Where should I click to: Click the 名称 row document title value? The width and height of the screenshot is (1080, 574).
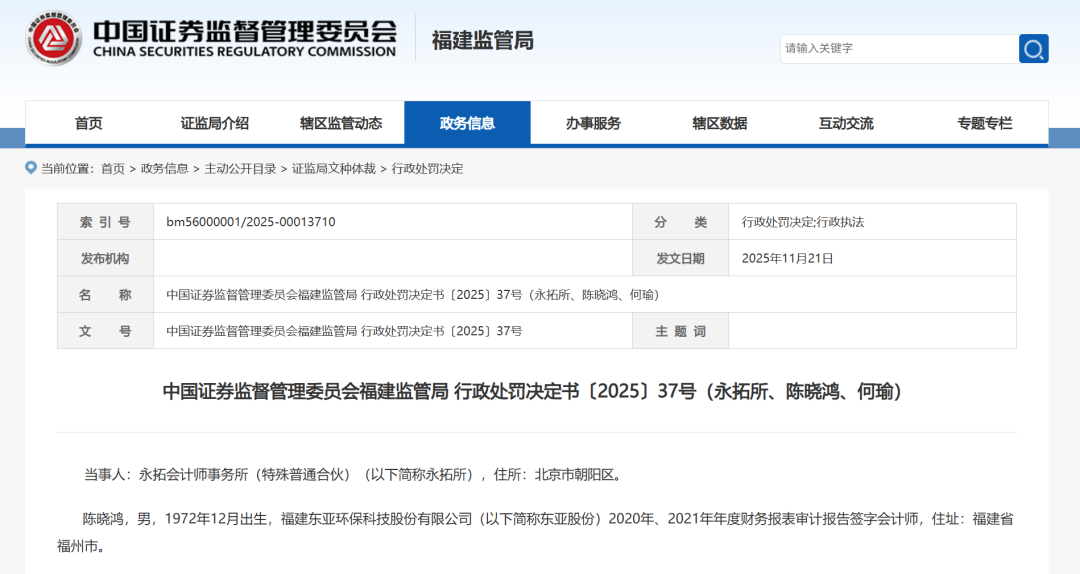click(x=413, y=295)
